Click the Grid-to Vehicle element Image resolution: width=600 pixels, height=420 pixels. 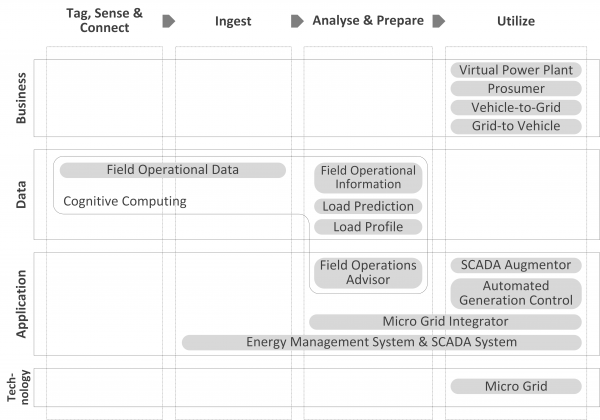pos(515,126)
